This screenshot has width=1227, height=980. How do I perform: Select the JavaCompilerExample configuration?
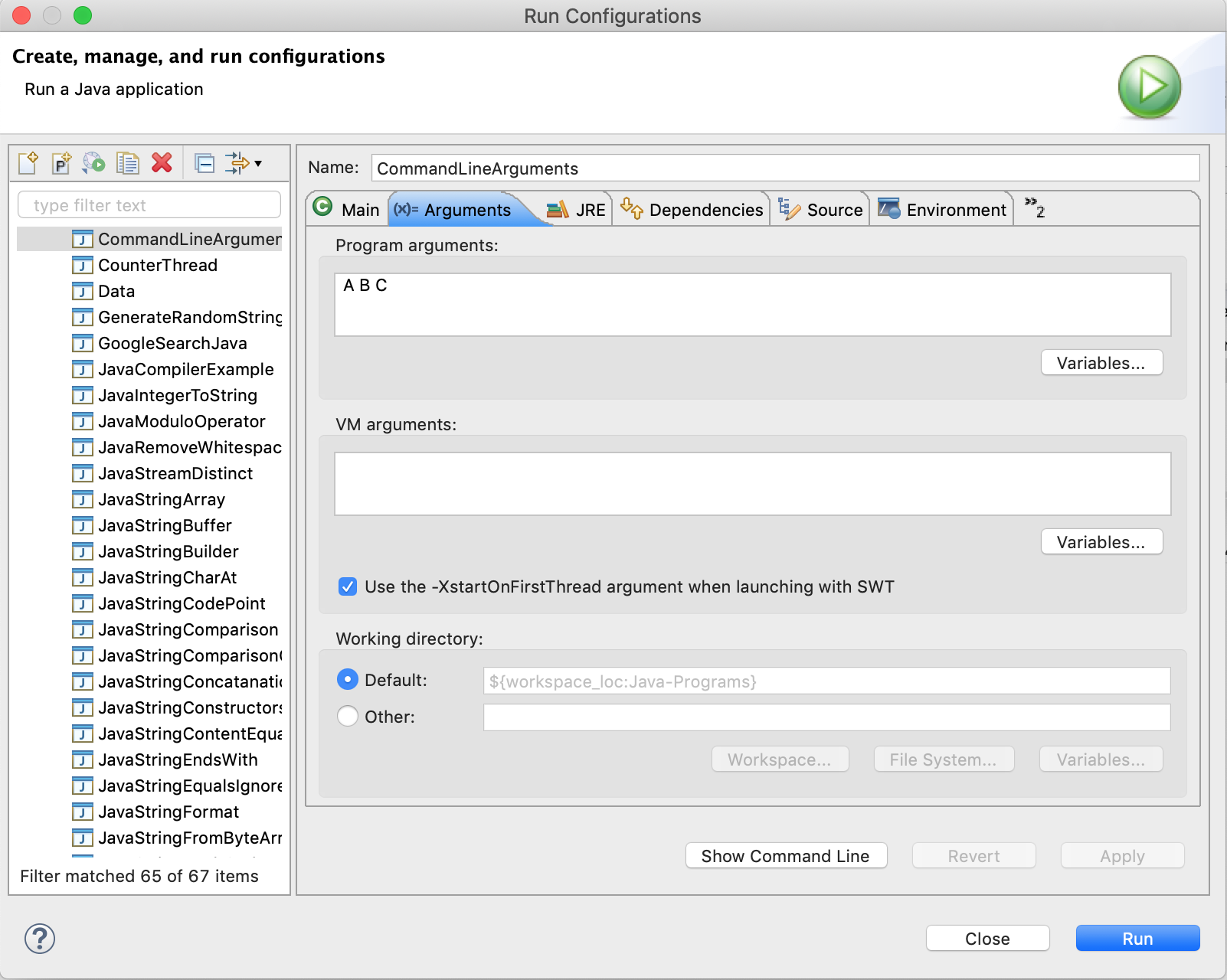[172, 369]
